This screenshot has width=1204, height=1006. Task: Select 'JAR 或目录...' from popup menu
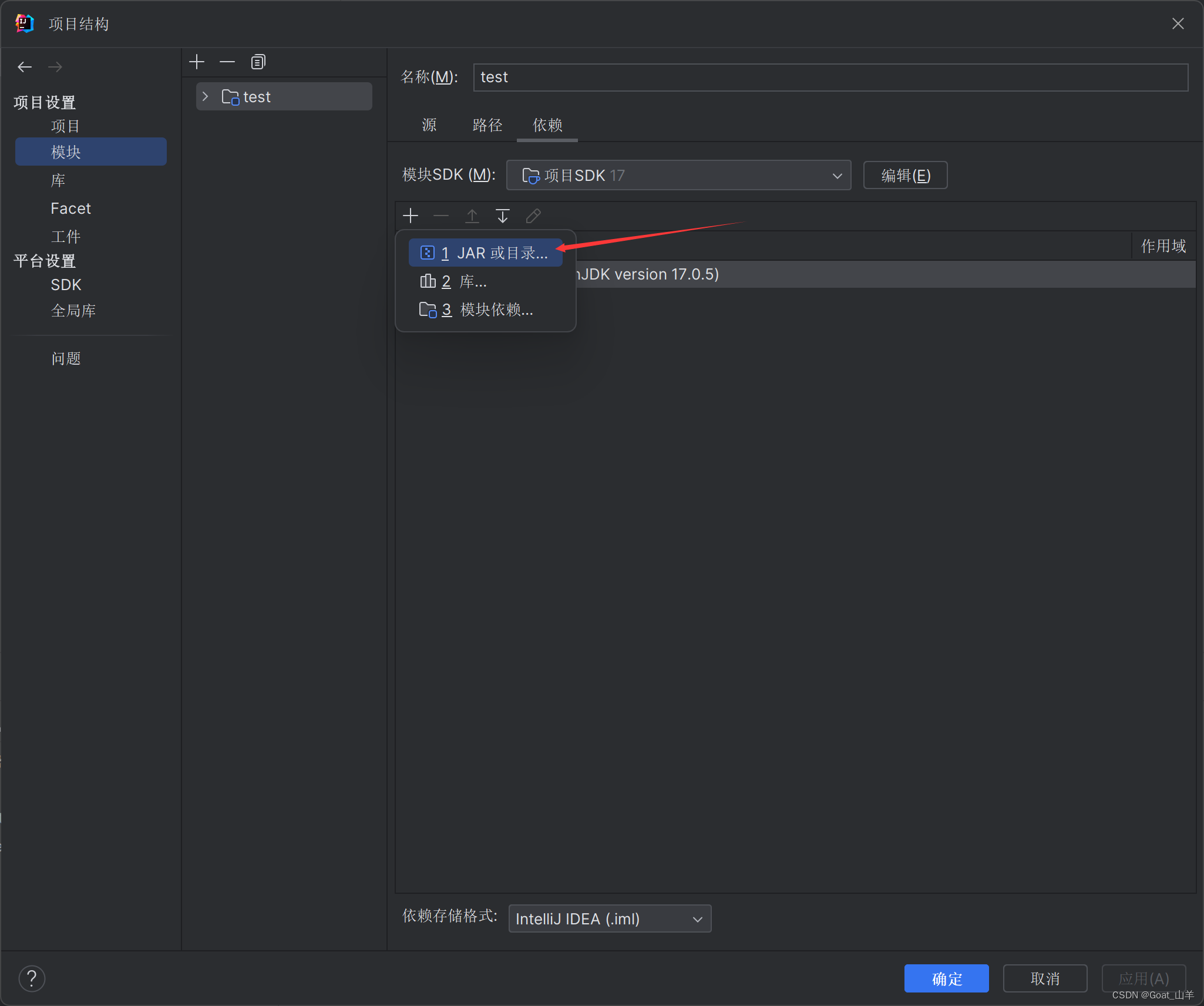pyautogui.click(x=486, y=253)
